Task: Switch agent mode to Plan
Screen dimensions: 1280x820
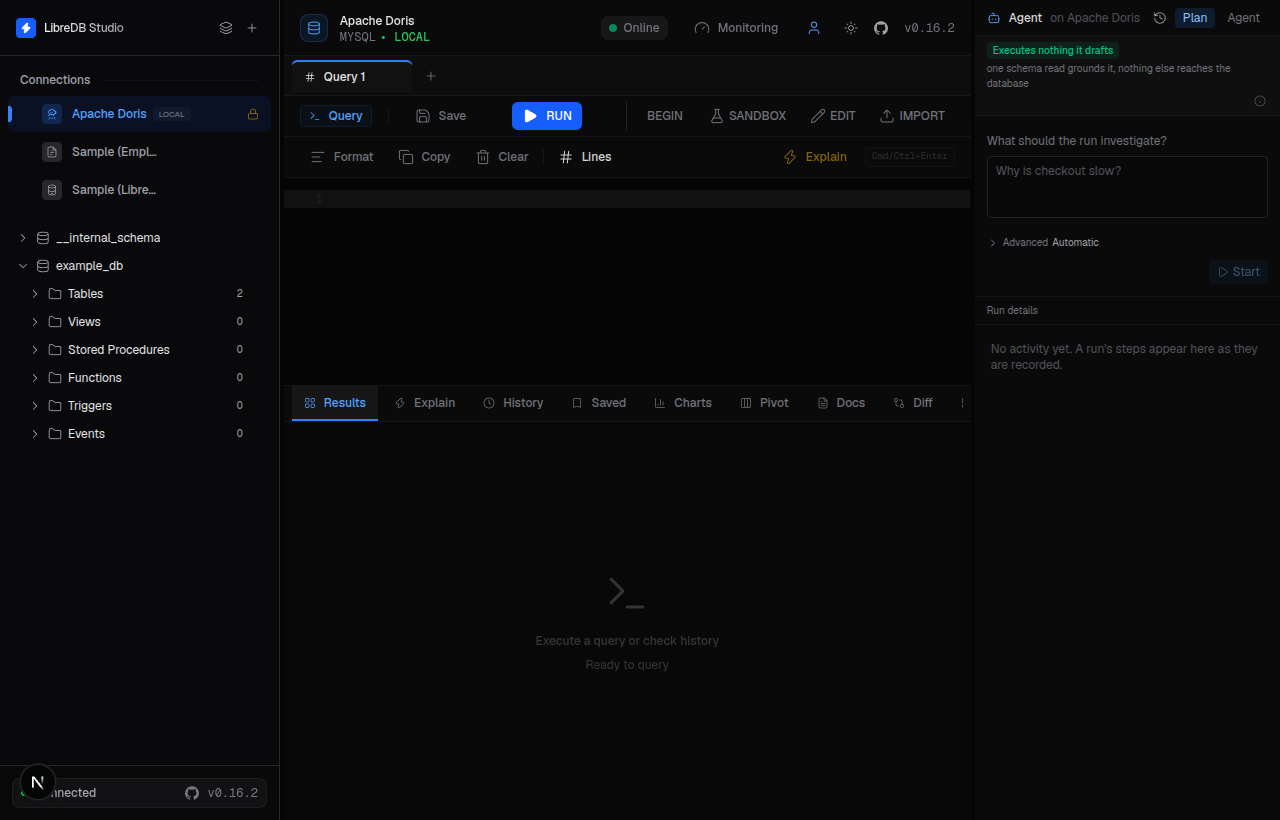Action: [x=1195, y=18]
